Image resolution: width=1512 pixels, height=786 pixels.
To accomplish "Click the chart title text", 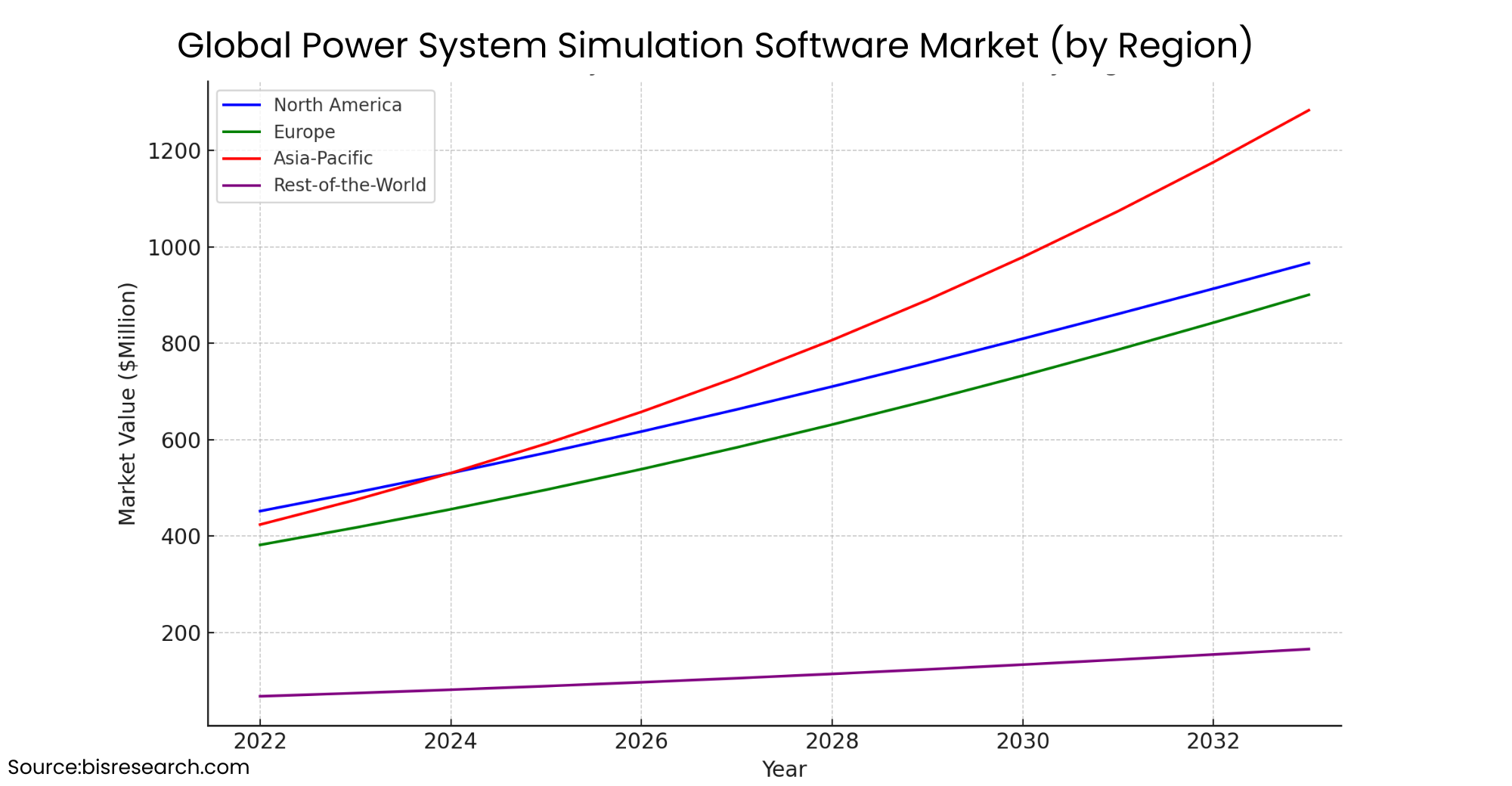I will [x=714, y=45].
